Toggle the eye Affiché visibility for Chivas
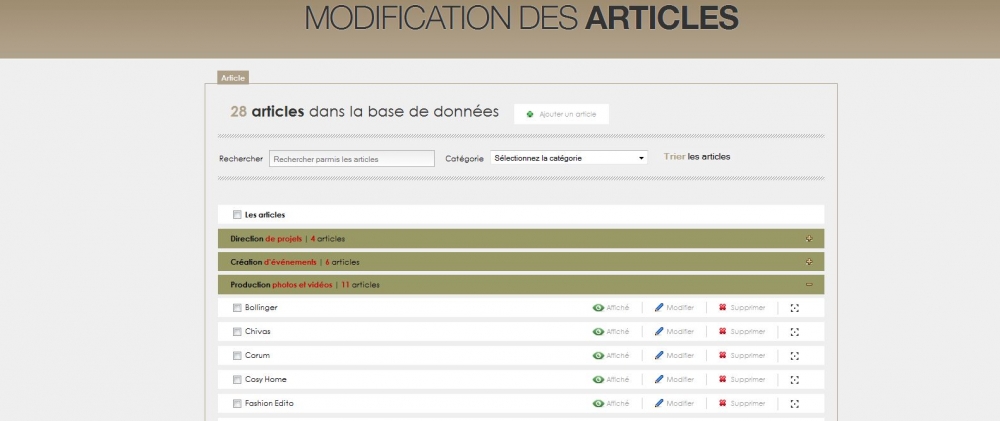 pos(598,331)
